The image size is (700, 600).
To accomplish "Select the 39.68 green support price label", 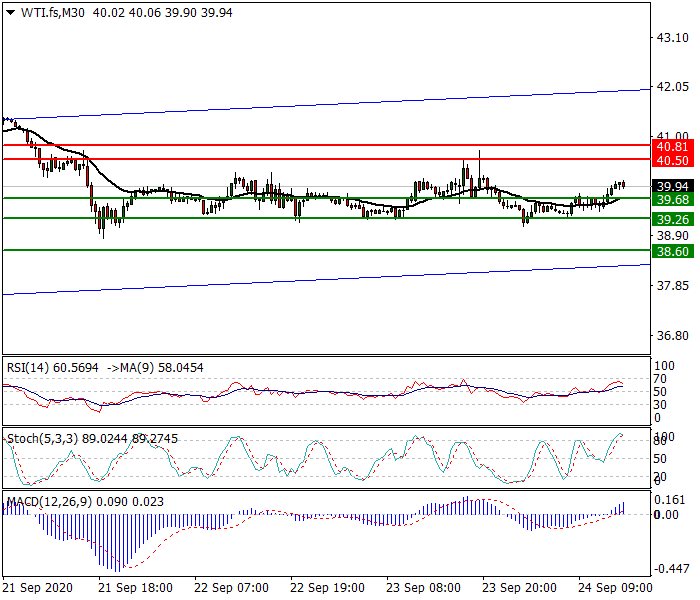I will (673, 200).
